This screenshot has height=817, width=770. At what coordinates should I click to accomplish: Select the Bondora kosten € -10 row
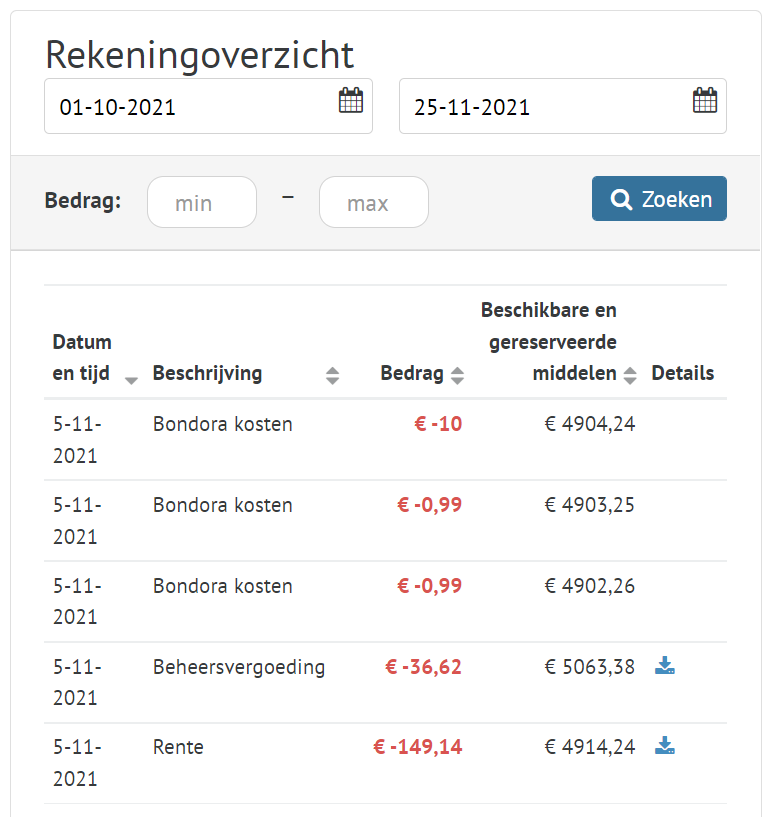tap(386, 440)
